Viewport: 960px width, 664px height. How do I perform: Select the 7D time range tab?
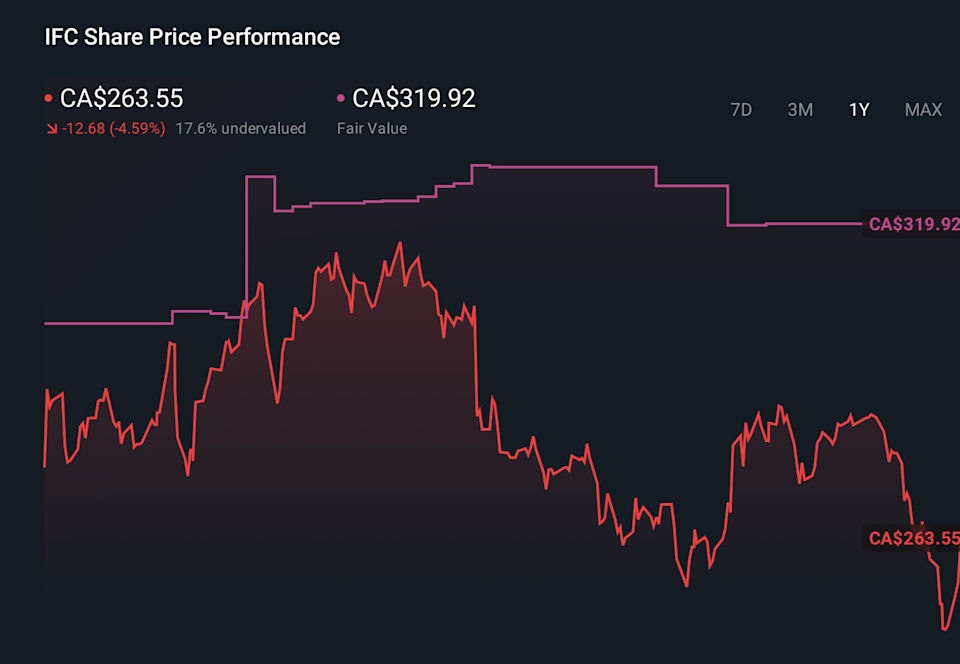(x=741, y=110)
